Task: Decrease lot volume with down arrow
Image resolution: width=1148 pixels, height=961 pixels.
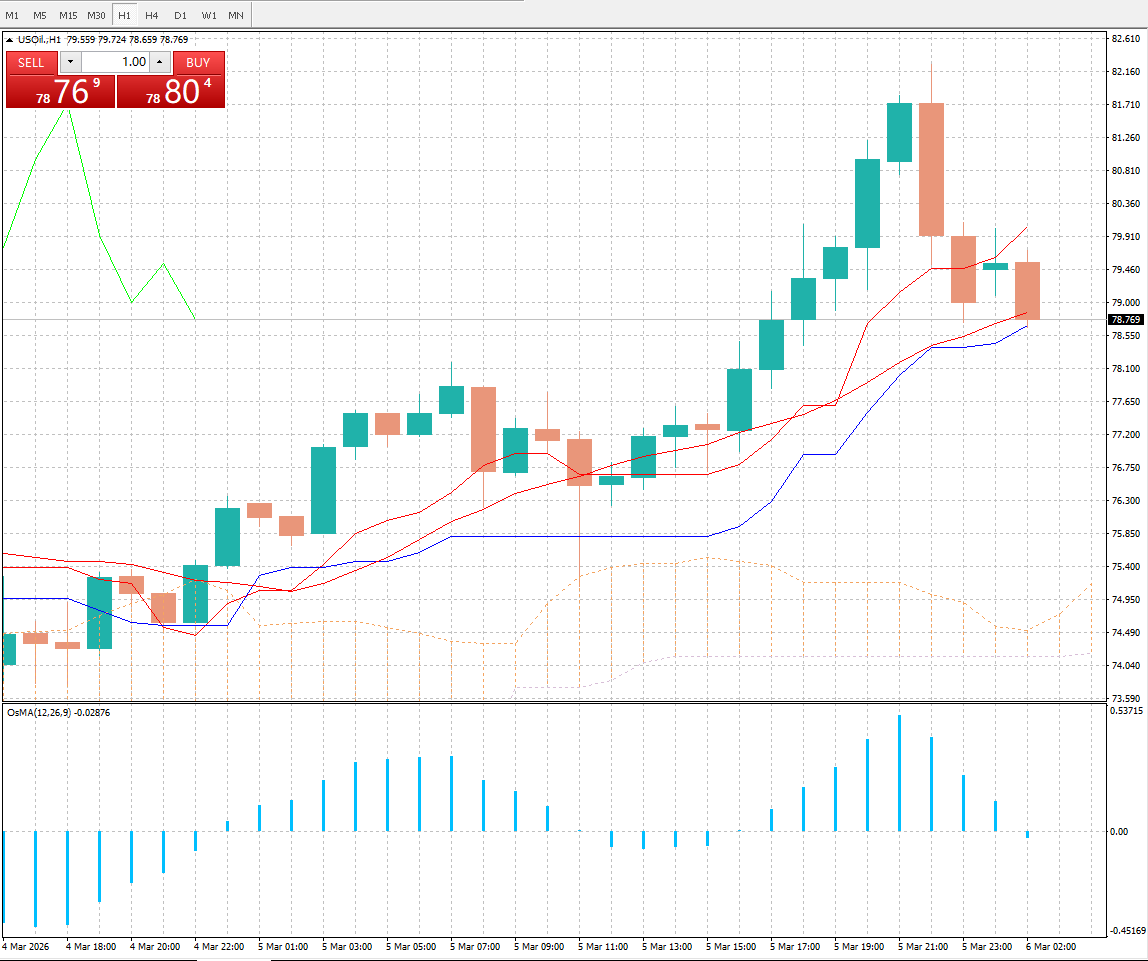Action: click(69, 62)
